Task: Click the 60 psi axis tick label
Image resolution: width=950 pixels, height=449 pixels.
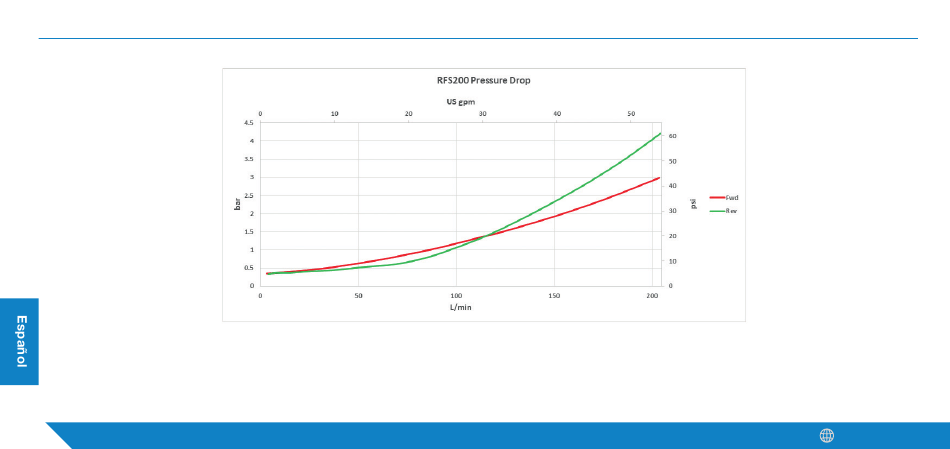Action: (x=672, y=136)
